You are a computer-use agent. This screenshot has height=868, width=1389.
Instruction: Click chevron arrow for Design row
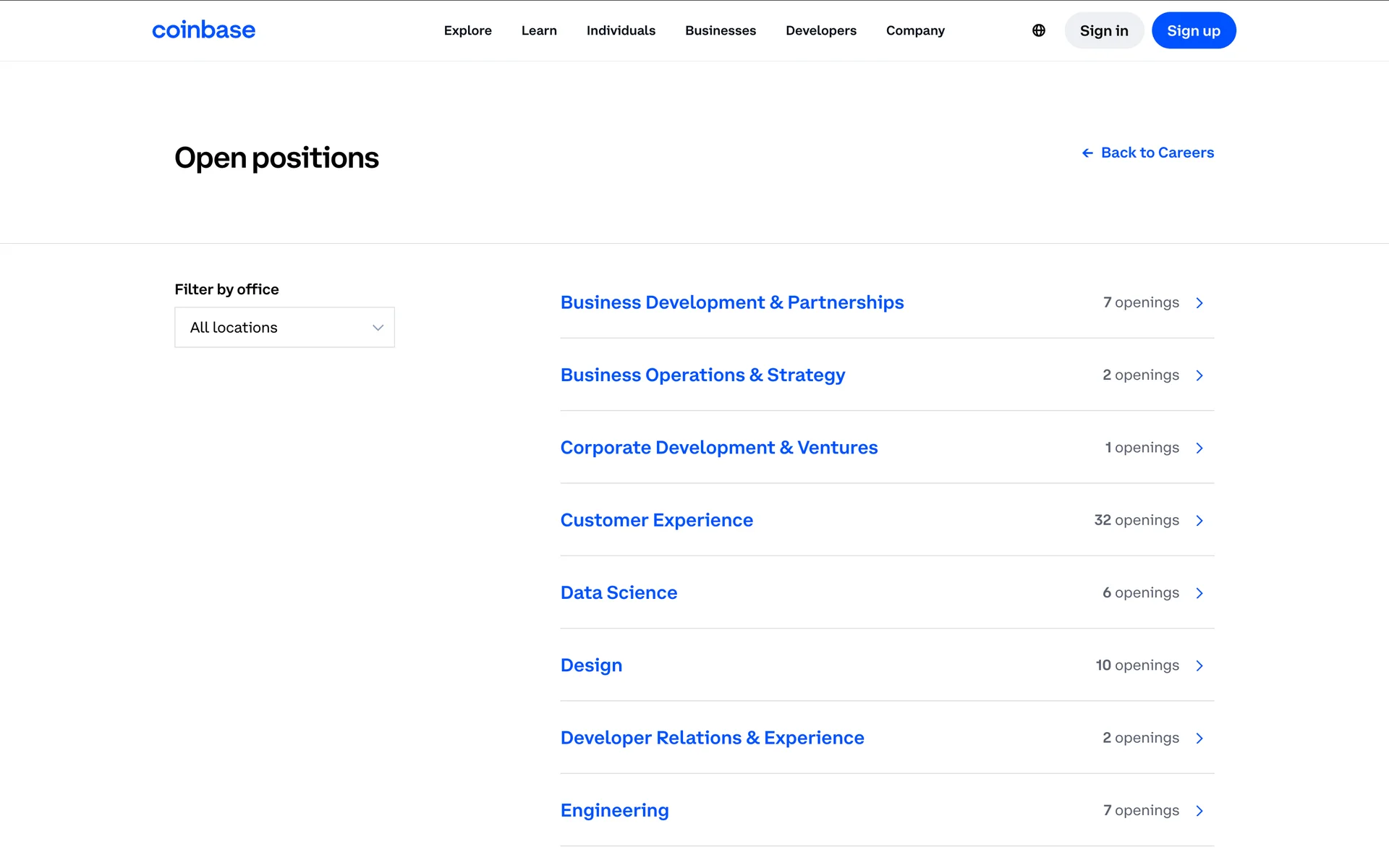(x=1199, y=665)
